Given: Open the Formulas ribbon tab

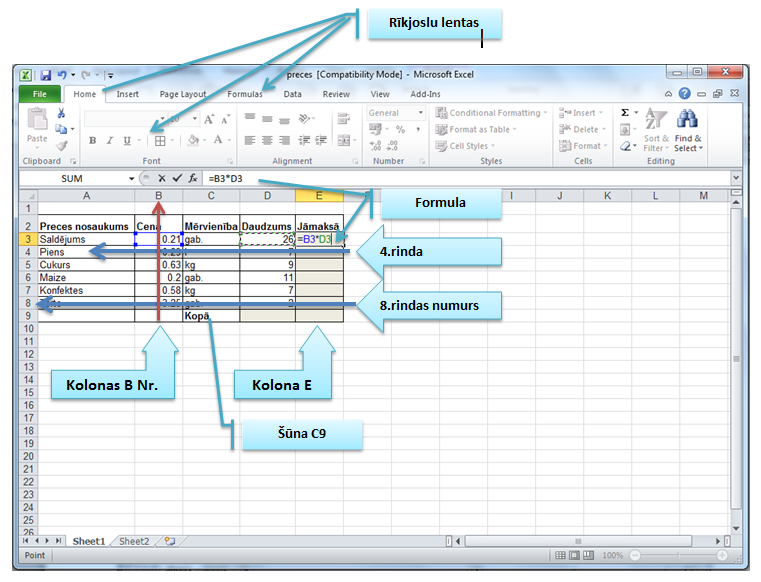Looking at the screenshot, I should coord(245,94).
